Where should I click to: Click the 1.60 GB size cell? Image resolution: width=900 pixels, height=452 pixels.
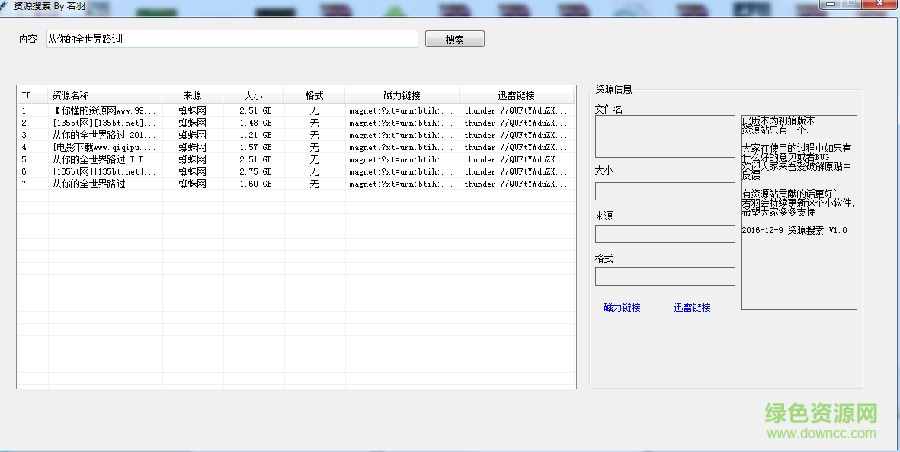click(253, 184)
